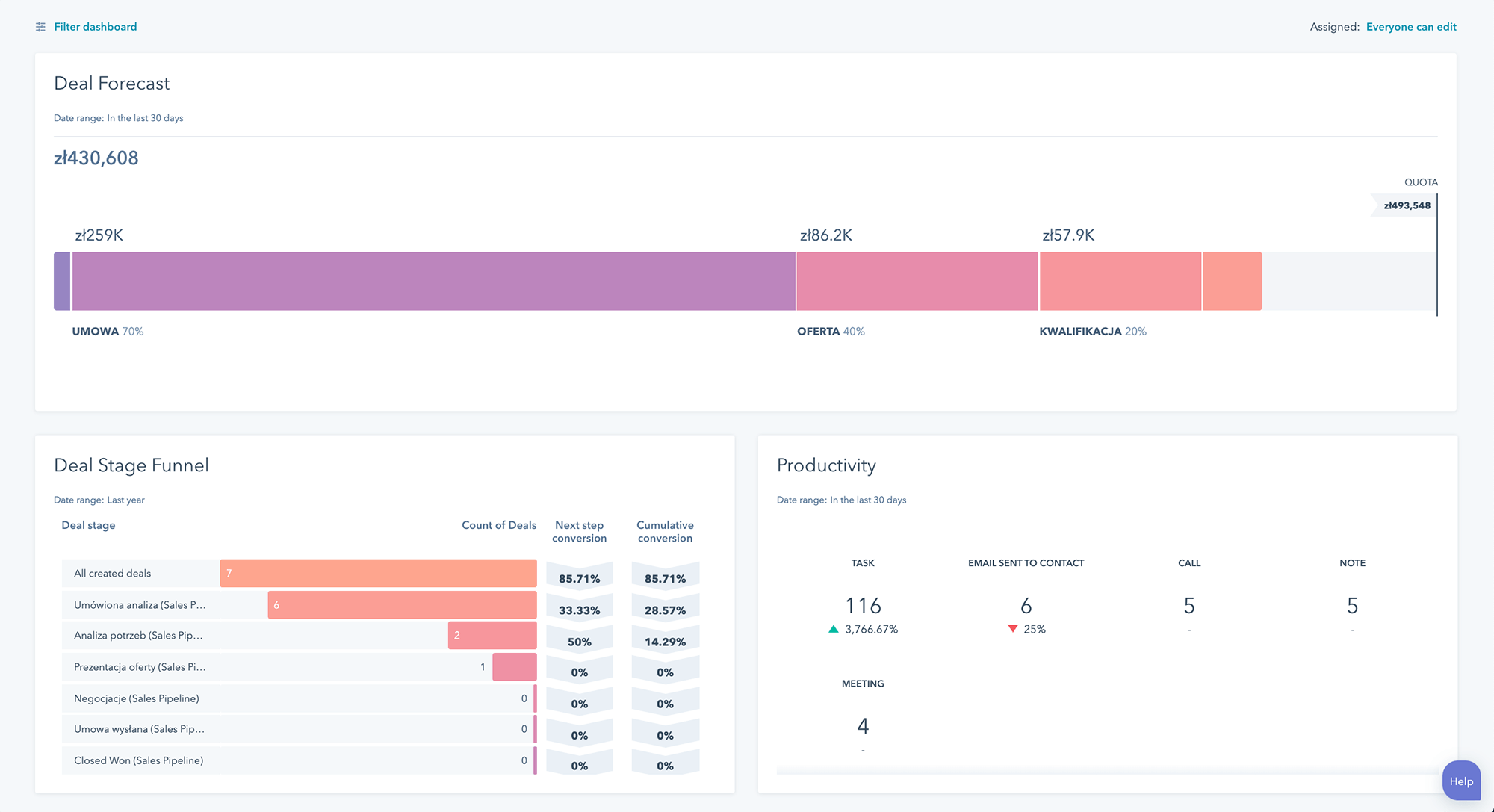1494x812 pixels.
Task: Click the Filter dashboard icon
Action: pos(38,26)
